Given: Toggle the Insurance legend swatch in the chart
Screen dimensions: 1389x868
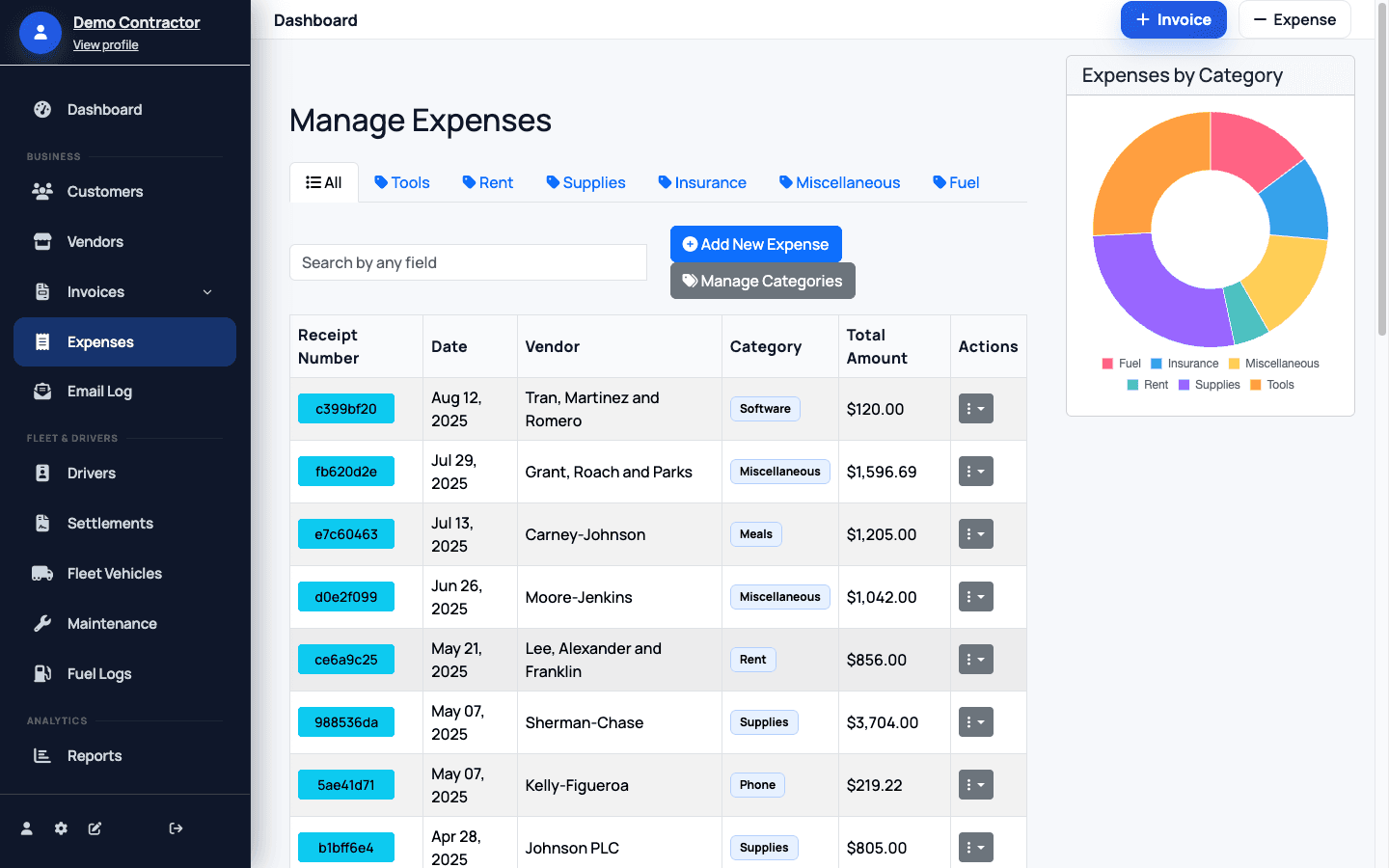Looking at the screenshot, I should pyautogui.click(x=1157, y=364).
